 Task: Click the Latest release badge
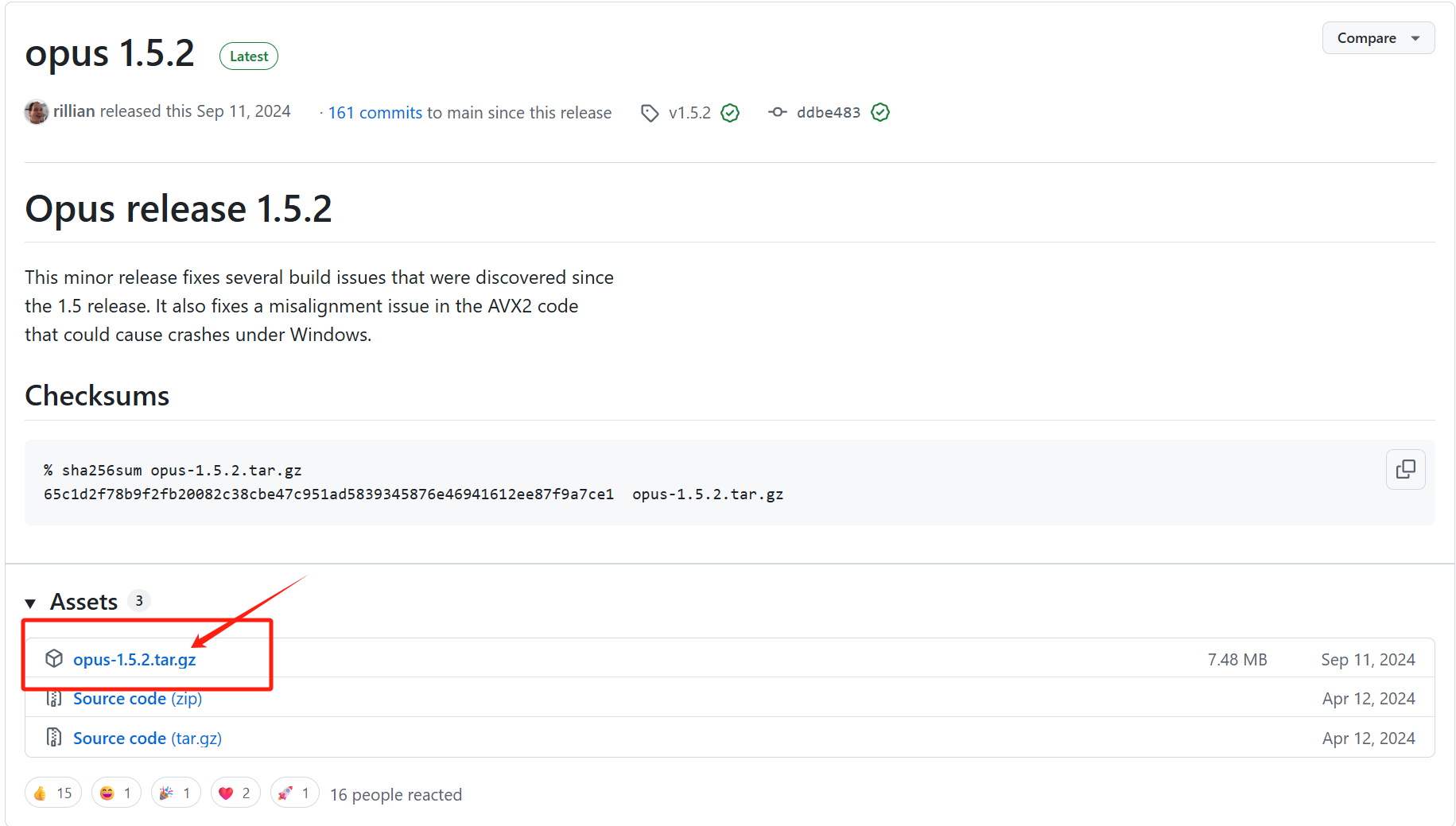click(x=249, y=56)
